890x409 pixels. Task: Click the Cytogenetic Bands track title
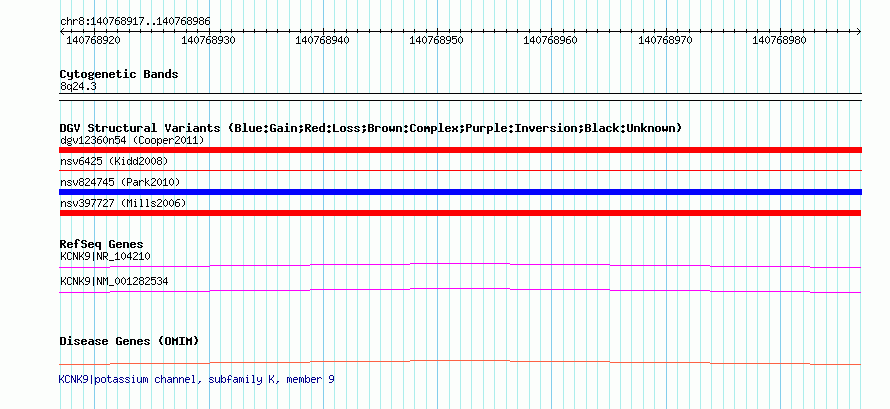point(119,74)
